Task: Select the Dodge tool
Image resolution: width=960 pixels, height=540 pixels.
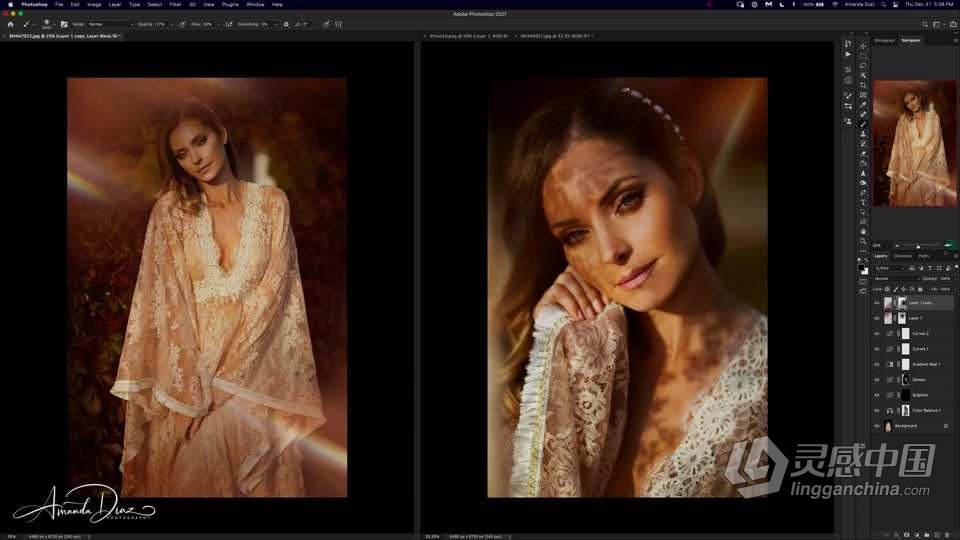Action: (863, 182)
